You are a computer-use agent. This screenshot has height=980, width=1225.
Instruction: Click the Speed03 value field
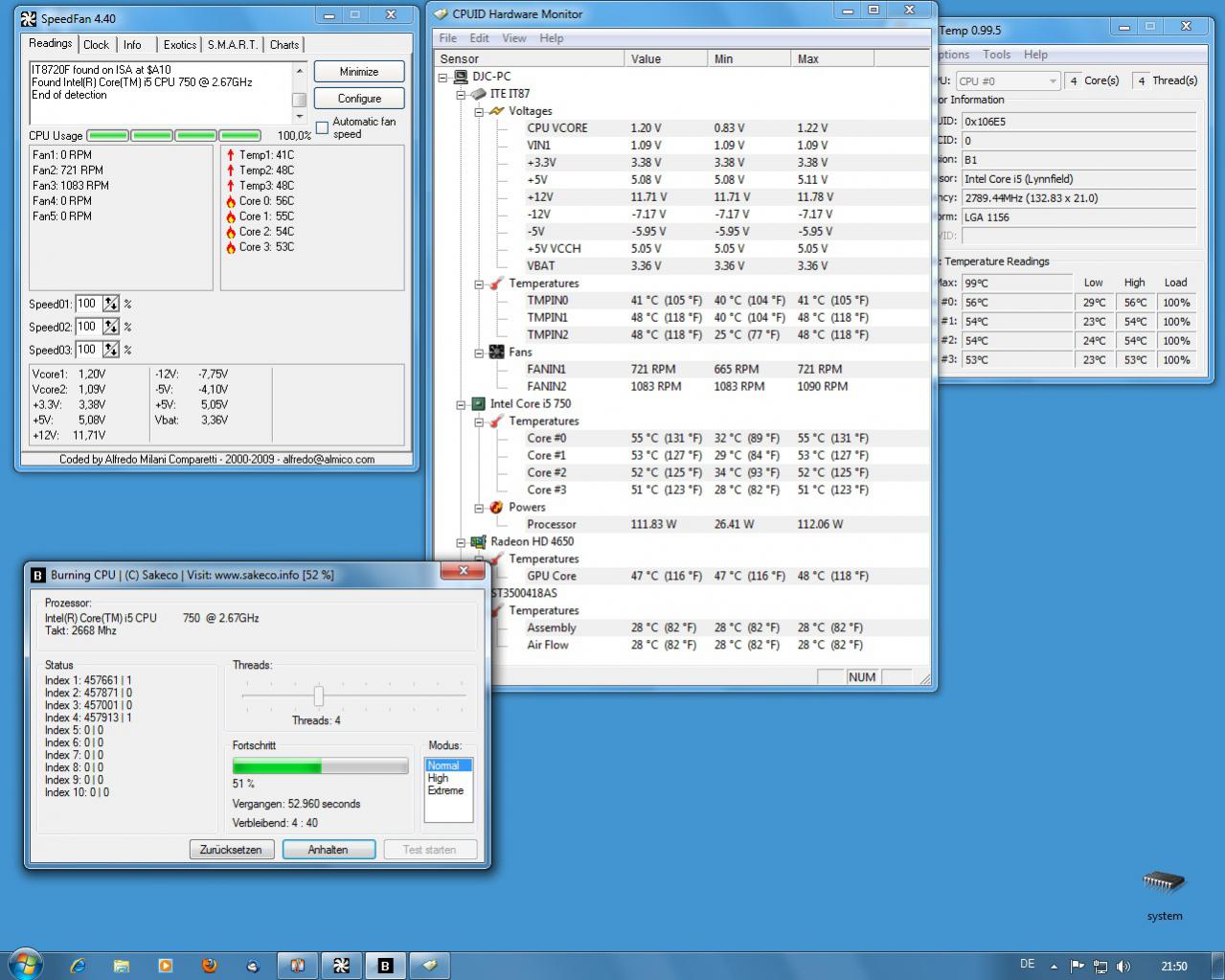click(88, 350)
